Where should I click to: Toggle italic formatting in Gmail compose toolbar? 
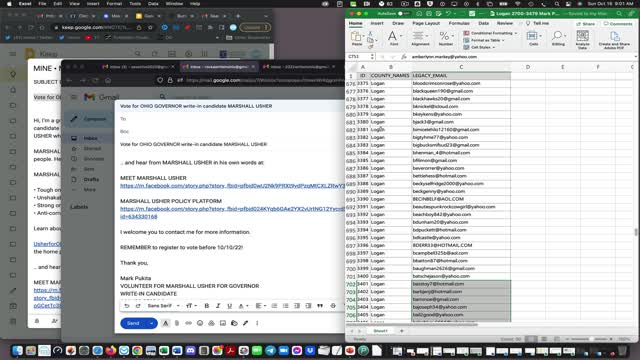pyautogui.click(x=218, y=306)
